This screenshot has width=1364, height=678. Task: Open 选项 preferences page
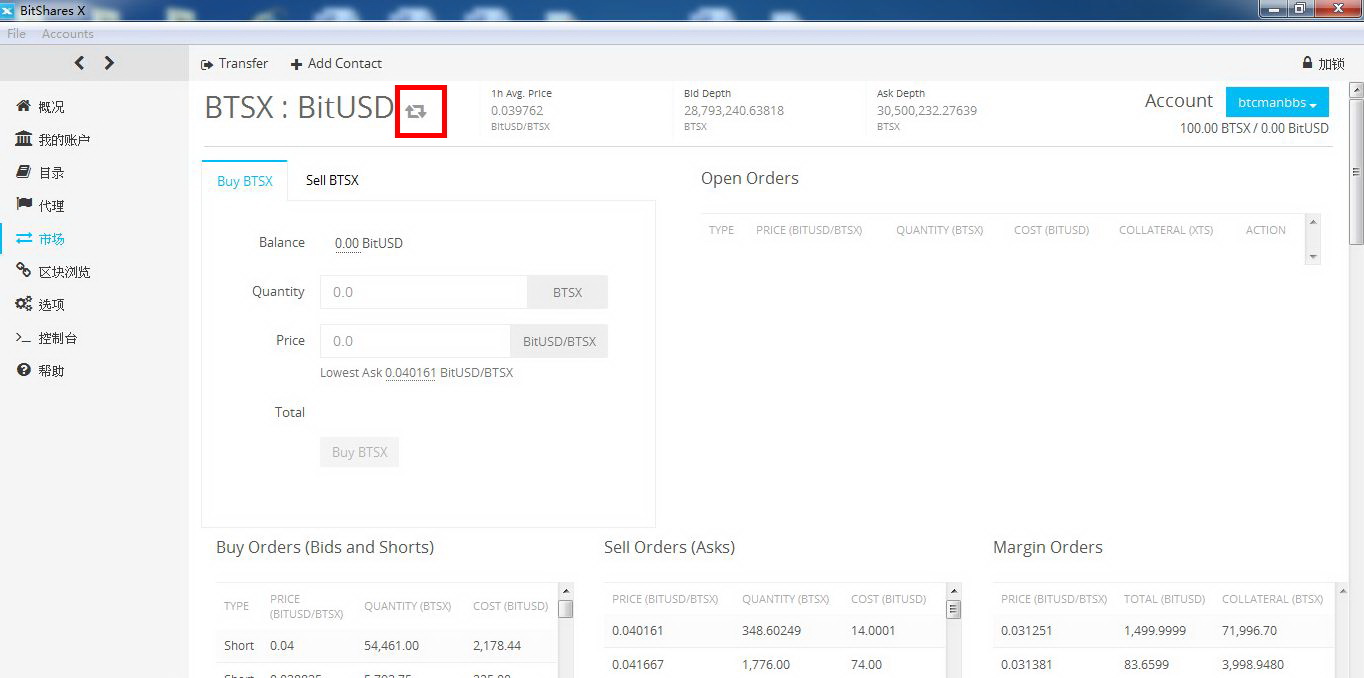pos(51,305)
